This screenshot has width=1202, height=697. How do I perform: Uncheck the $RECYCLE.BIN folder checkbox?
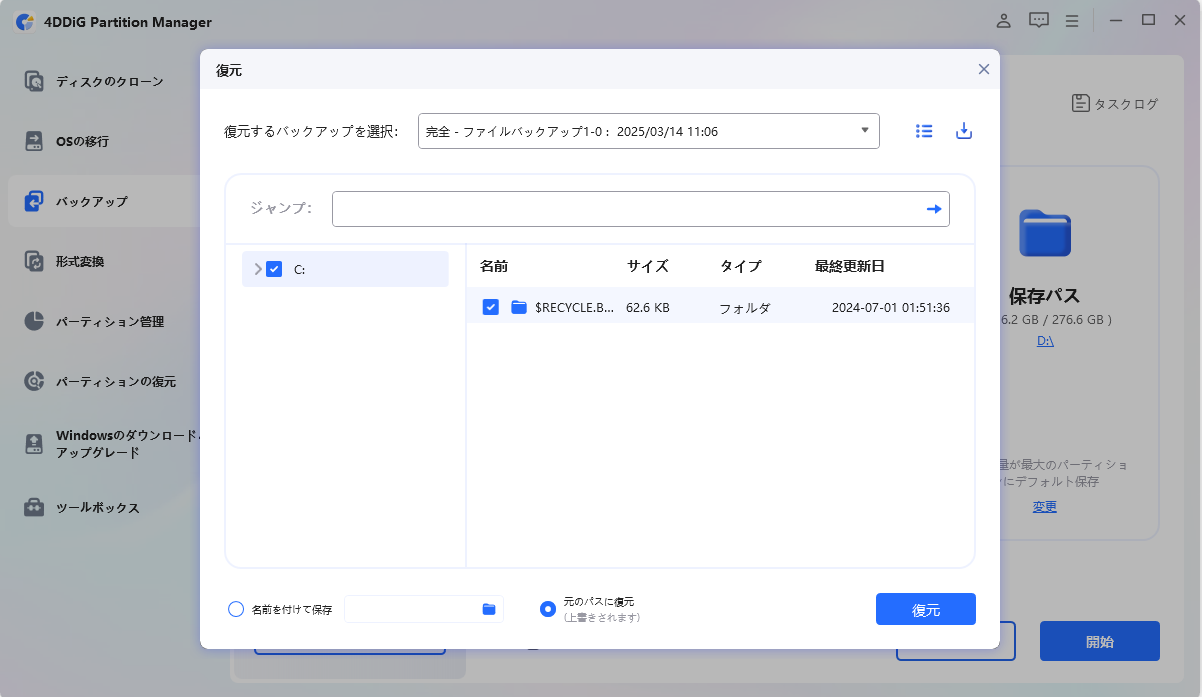pyautogui.click(x=491, y=307)
